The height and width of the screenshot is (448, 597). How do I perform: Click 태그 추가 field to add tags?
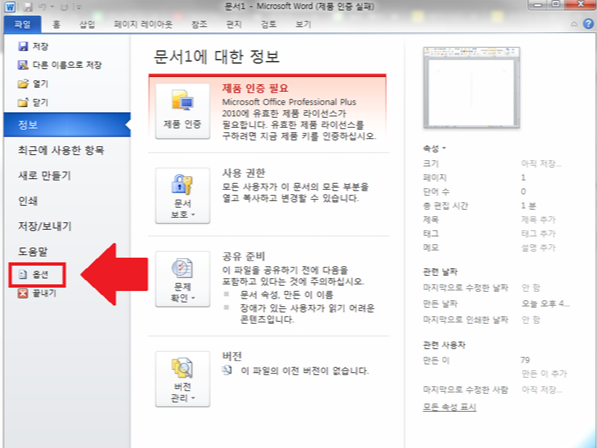538,234
